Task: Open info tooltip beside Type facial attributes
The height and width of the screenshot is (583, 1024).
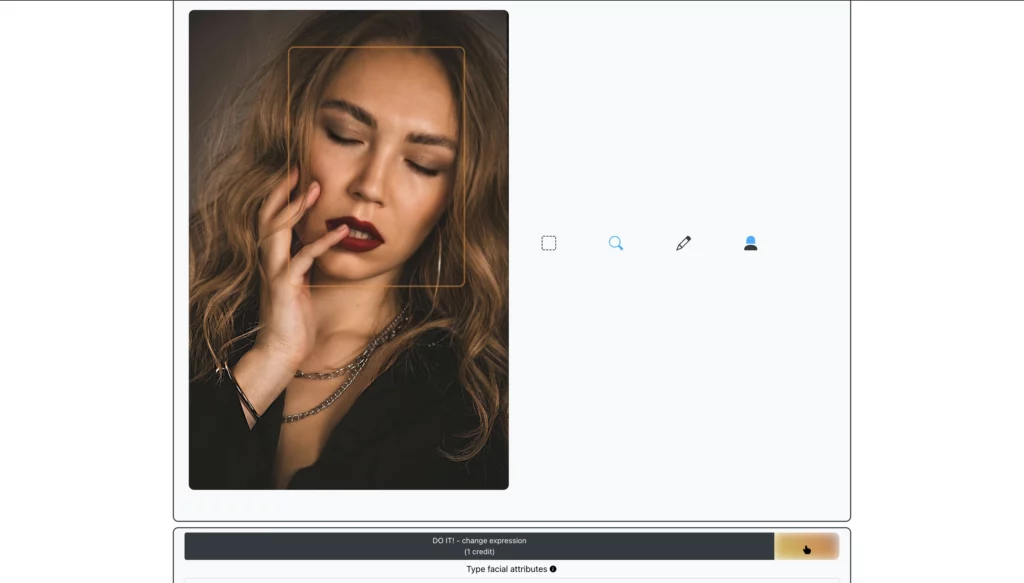Action: pos(553,569)
